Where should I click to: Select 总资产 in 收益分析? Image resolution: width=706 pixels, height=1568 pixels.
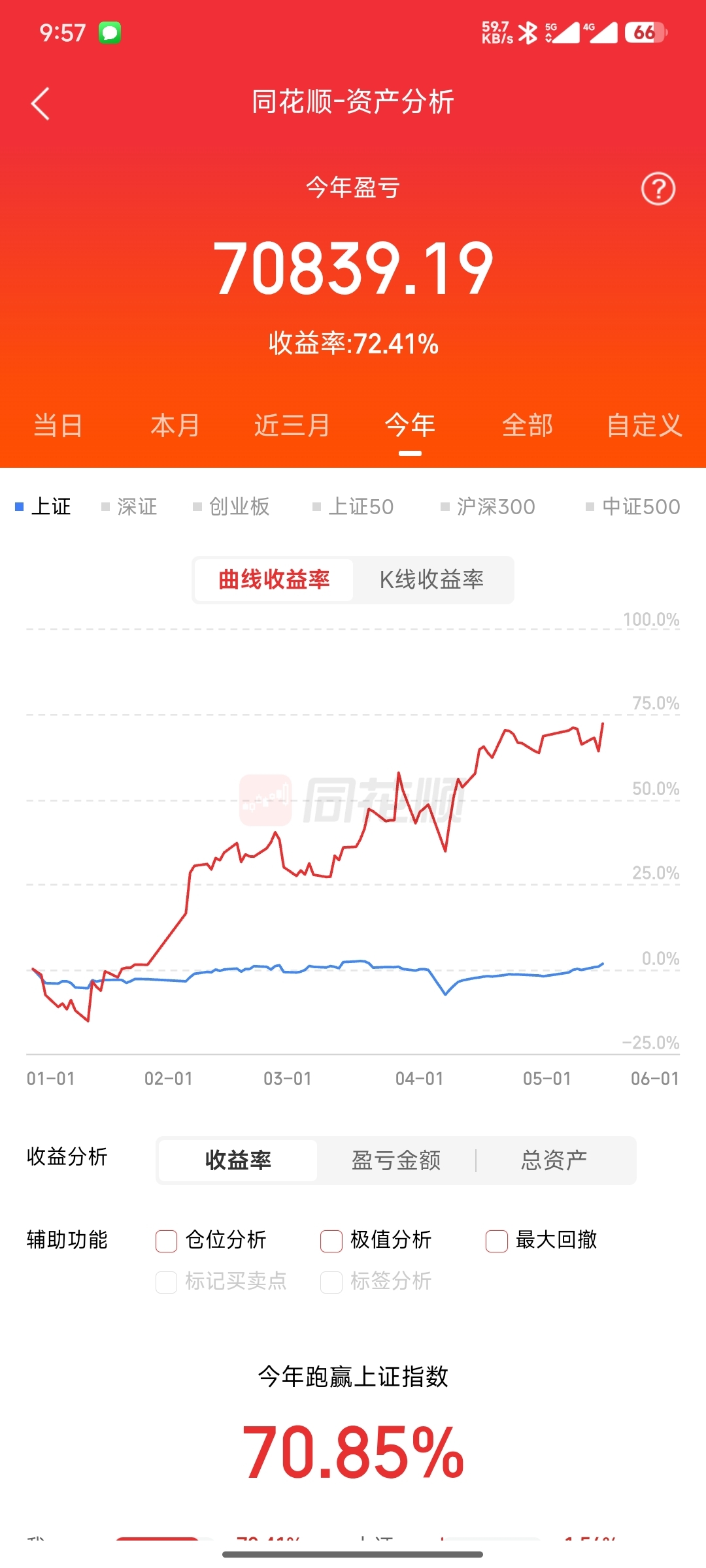pos(554,1160)
